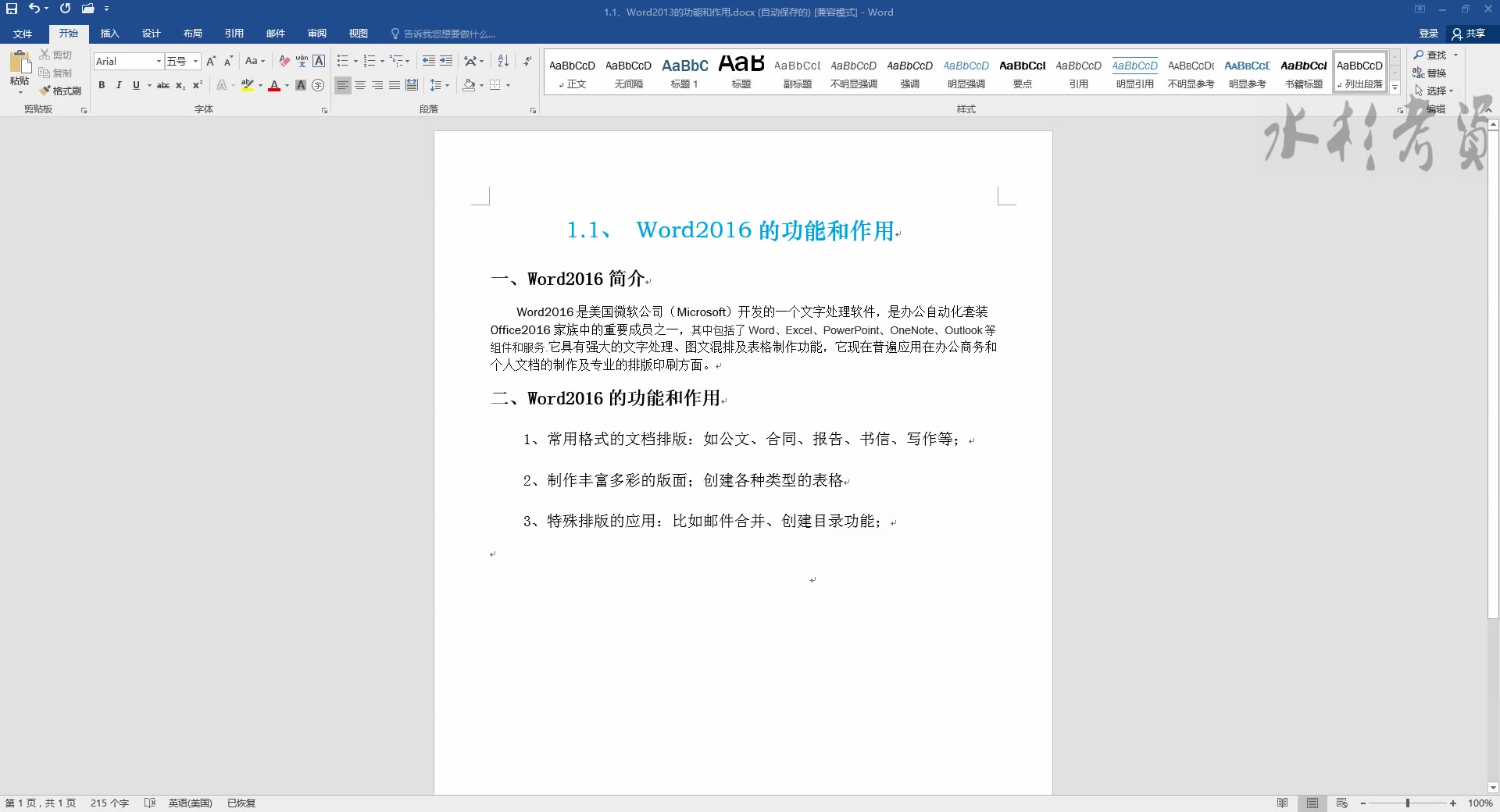Switch to the Layout (布局) tab
The height and width of the screenshot is (812, 1500).
click(193, 34)
